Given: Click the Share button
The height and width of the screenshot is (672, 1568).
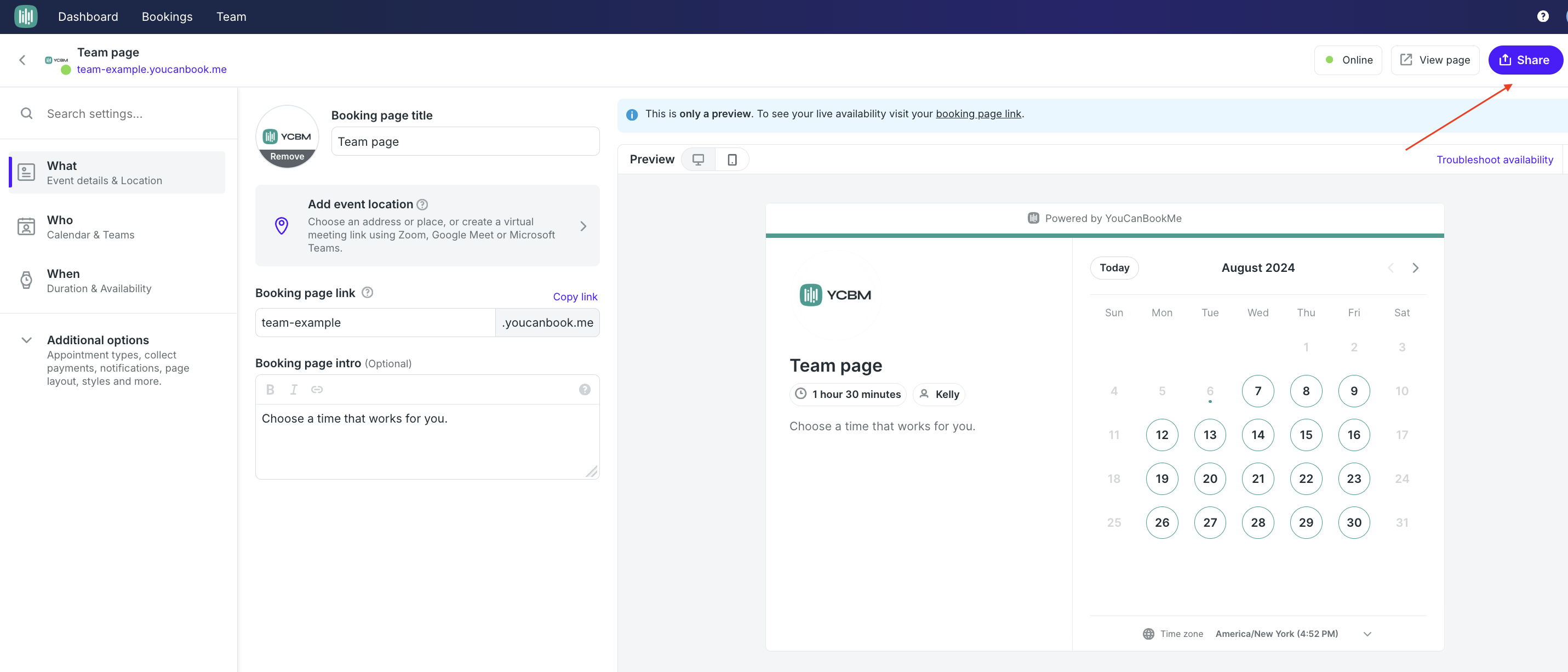Looking at the screenshot, I should click(1525, 60).
